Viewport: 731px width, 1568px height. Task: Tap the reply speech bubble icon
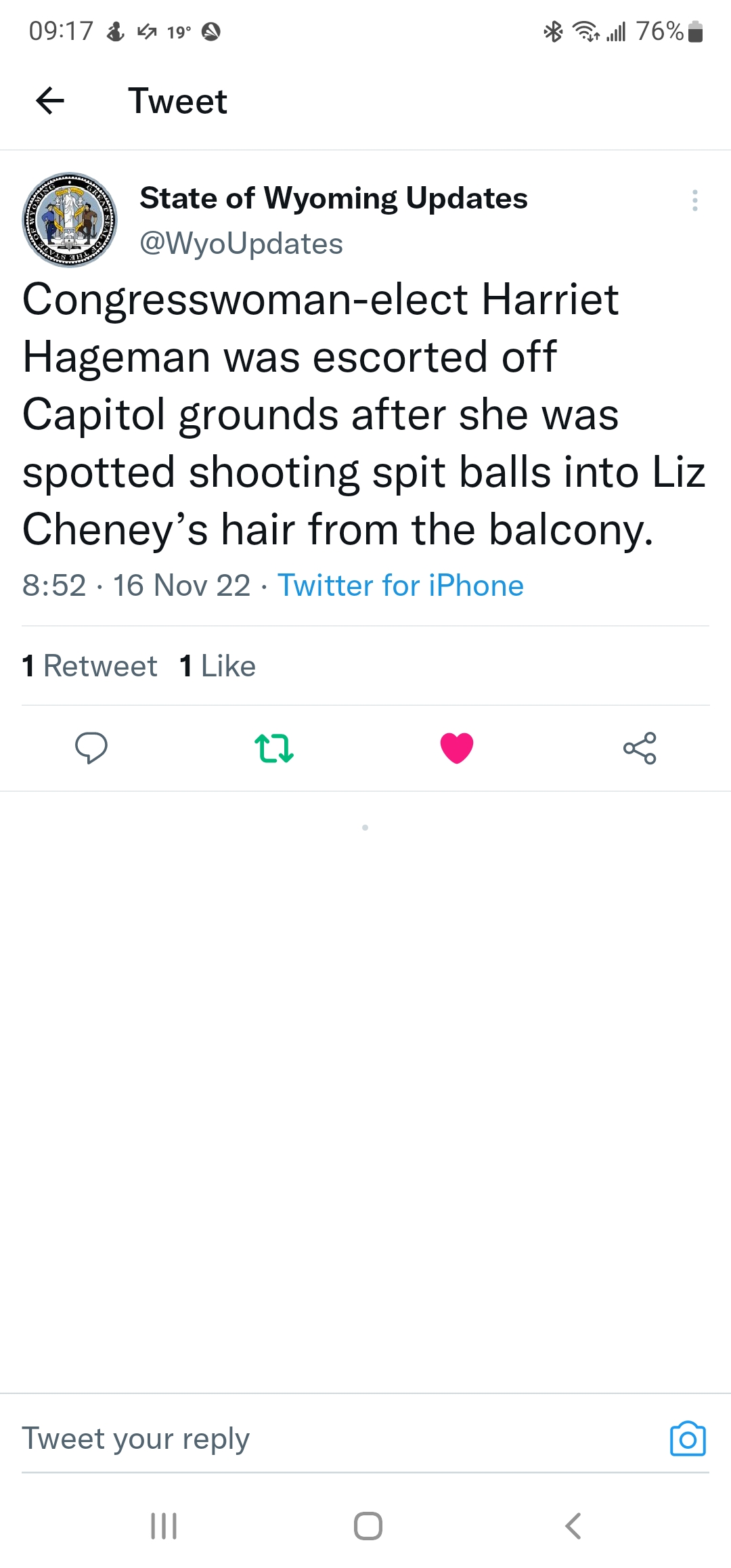[91, 748]
